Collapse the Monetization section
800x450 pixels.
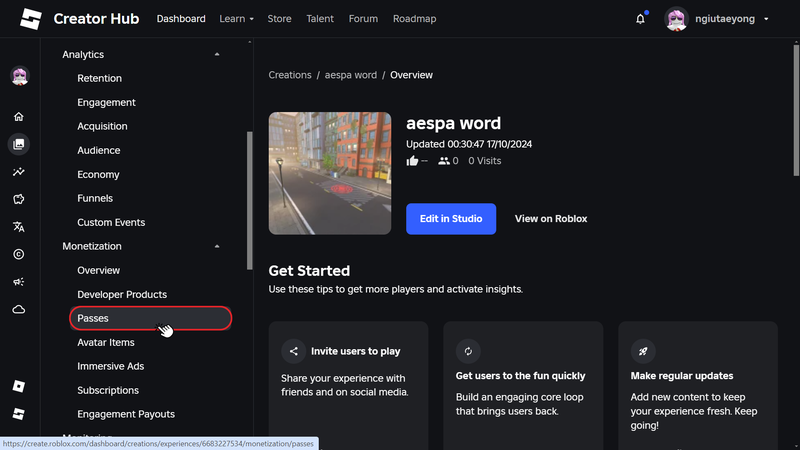tap(217, 246)
